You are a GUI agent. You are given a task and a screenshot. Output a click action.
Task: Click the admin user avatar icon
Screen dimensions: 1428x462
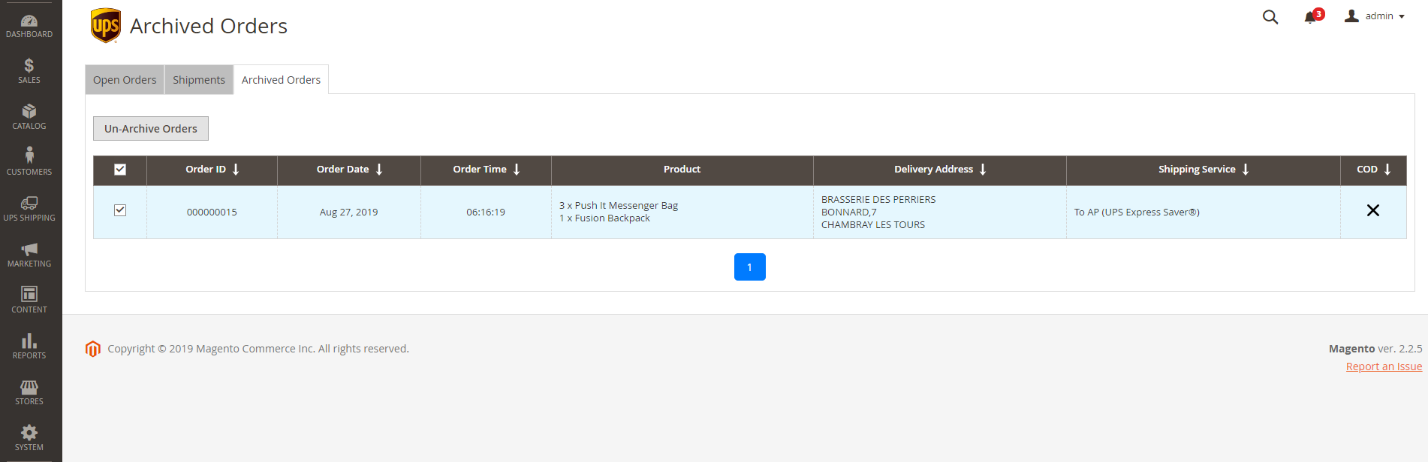(x=1352, y=16)
